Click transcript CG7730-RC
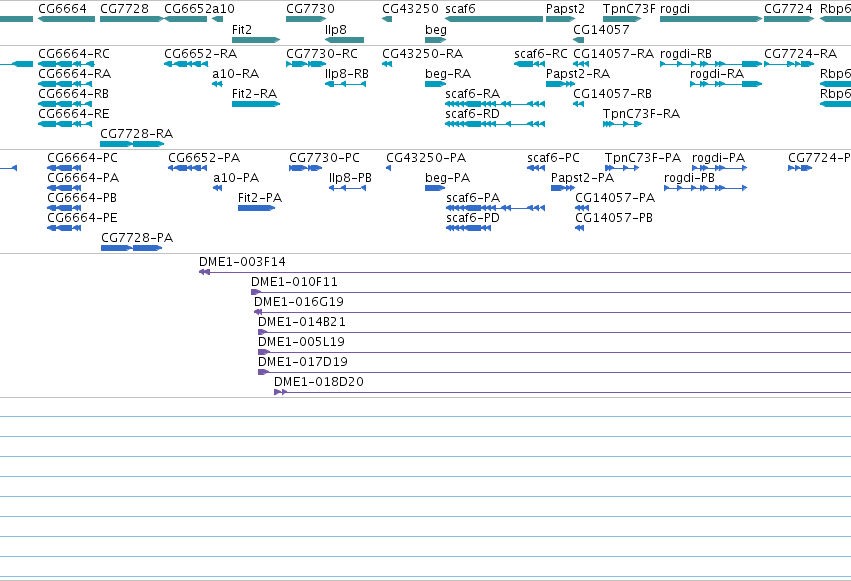Image resolution: width=851 pixels, height=581 pixels. tap(306, 64)
